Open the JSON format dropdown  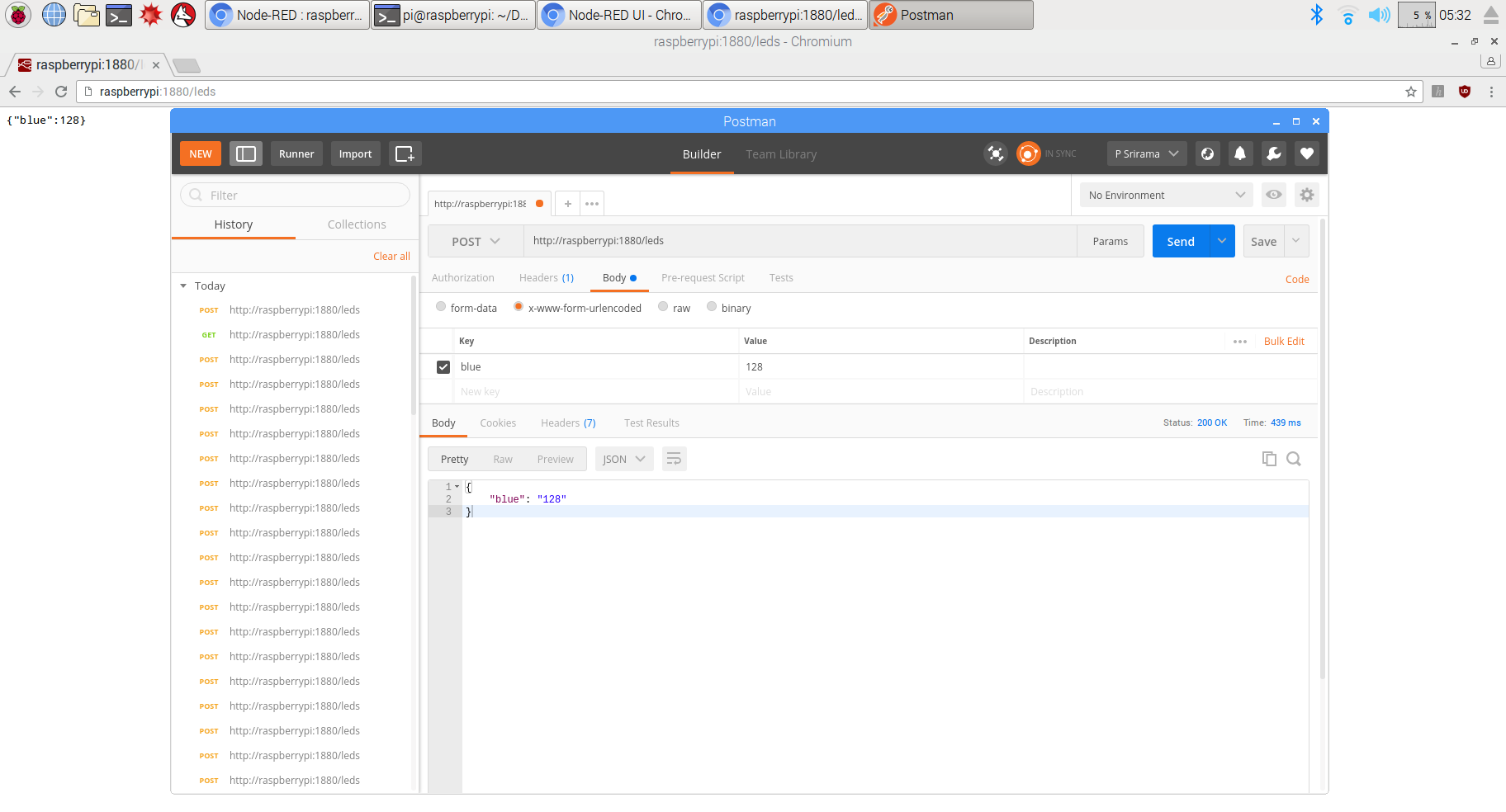[x=623, y=459]
